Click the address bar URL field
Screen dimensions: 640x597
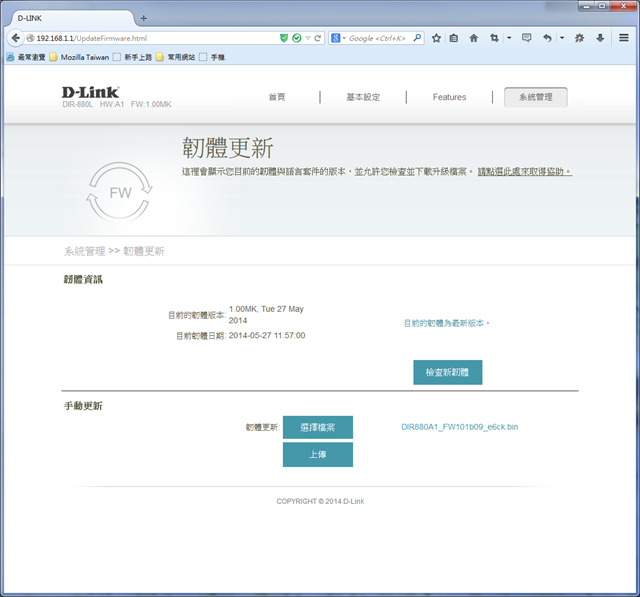pyautogui.click(x=151, y=38)
